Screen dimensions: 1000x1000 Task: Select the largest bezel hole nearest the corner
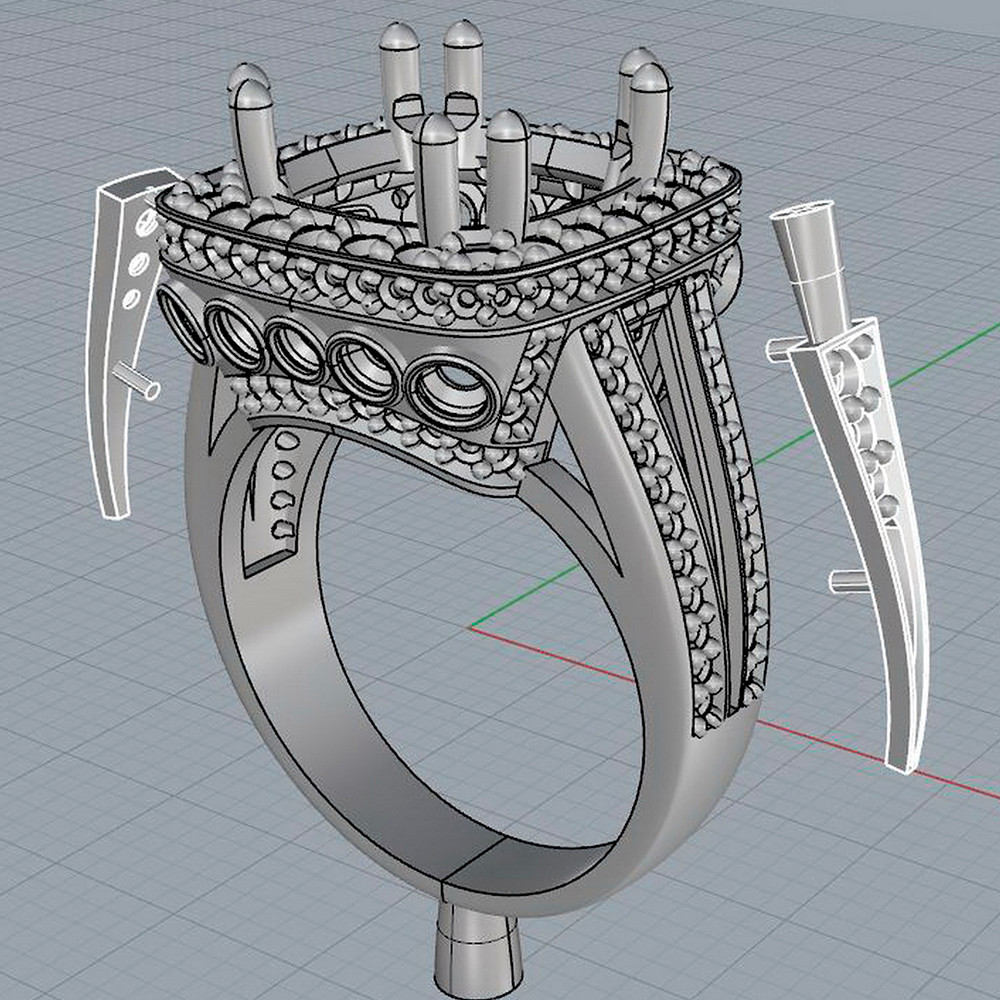coord(450,390)
